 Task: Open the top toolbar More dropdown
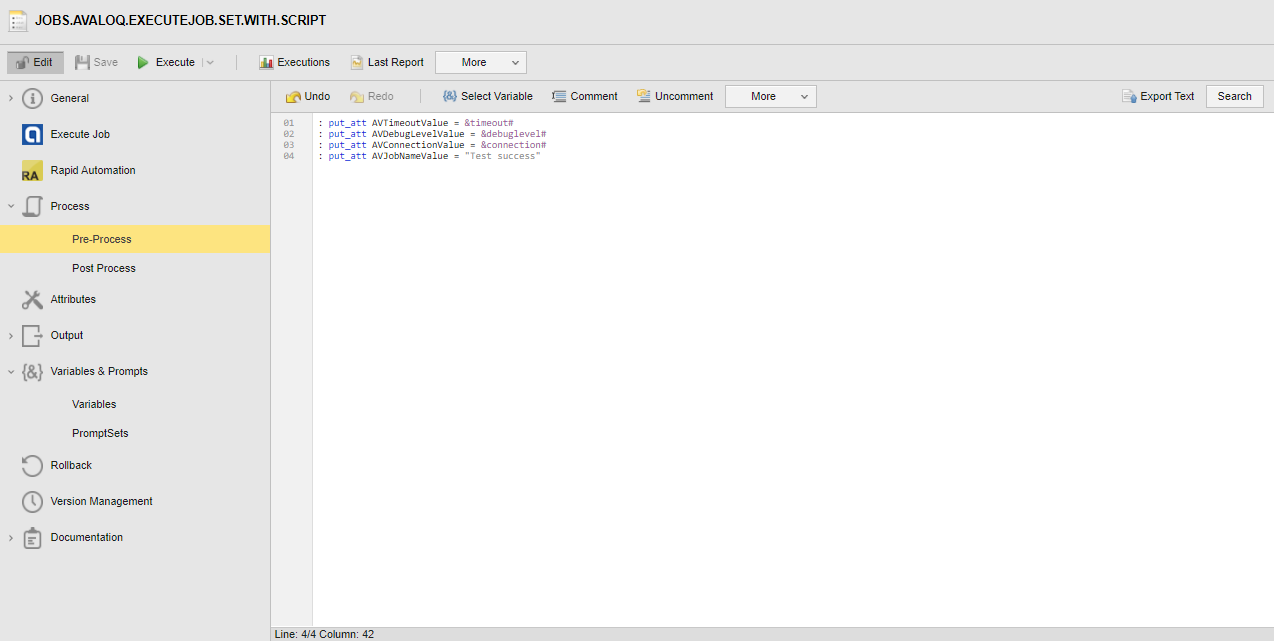click(480, 62)
